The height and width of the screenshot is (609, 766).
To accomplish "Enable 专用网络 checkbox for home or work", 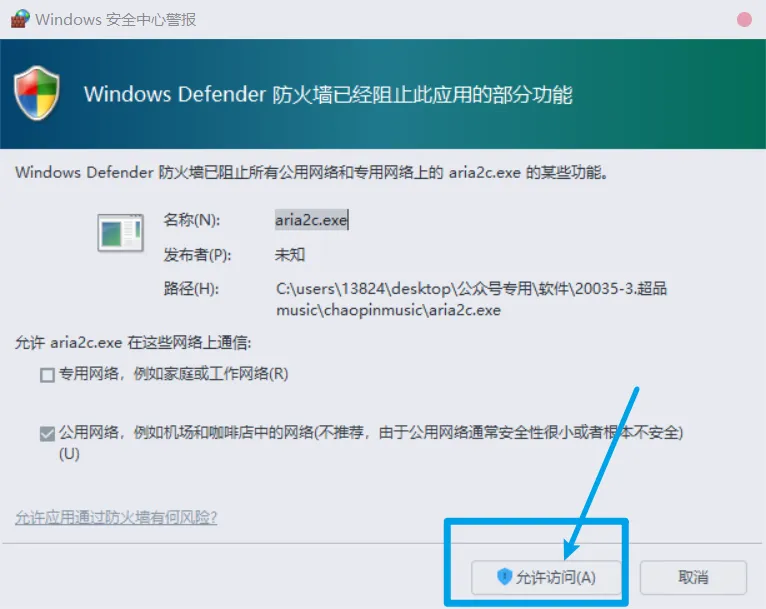I will (47, 375).
